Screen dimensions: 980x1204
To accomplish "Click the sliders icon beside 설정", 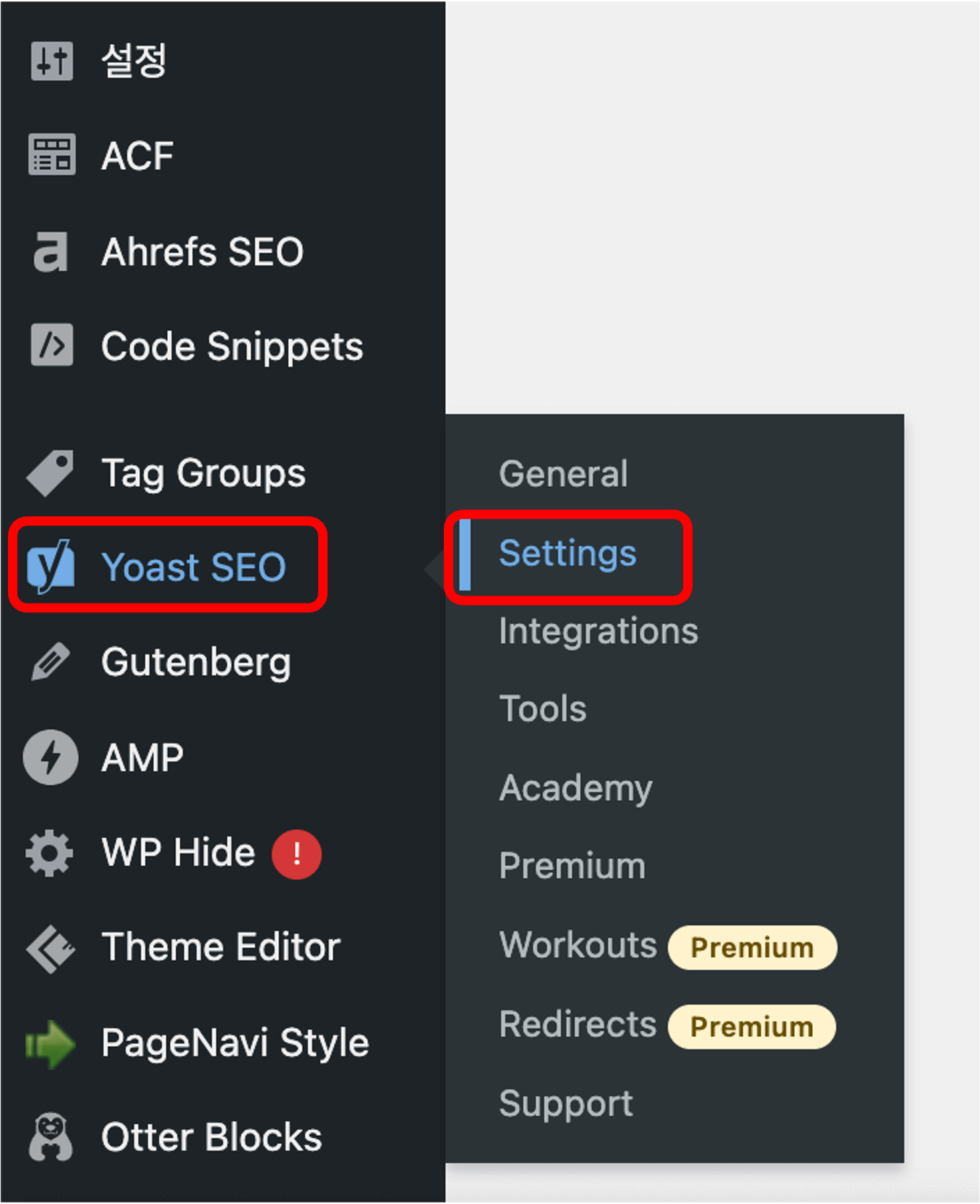I will (x=51, y=61).
